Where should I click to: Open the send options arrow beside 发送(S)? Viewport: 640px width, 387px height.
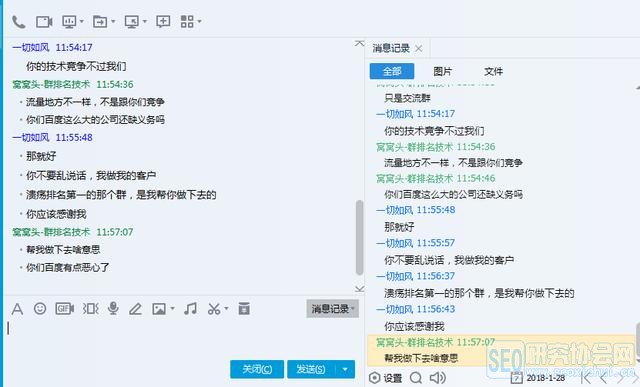345,369
